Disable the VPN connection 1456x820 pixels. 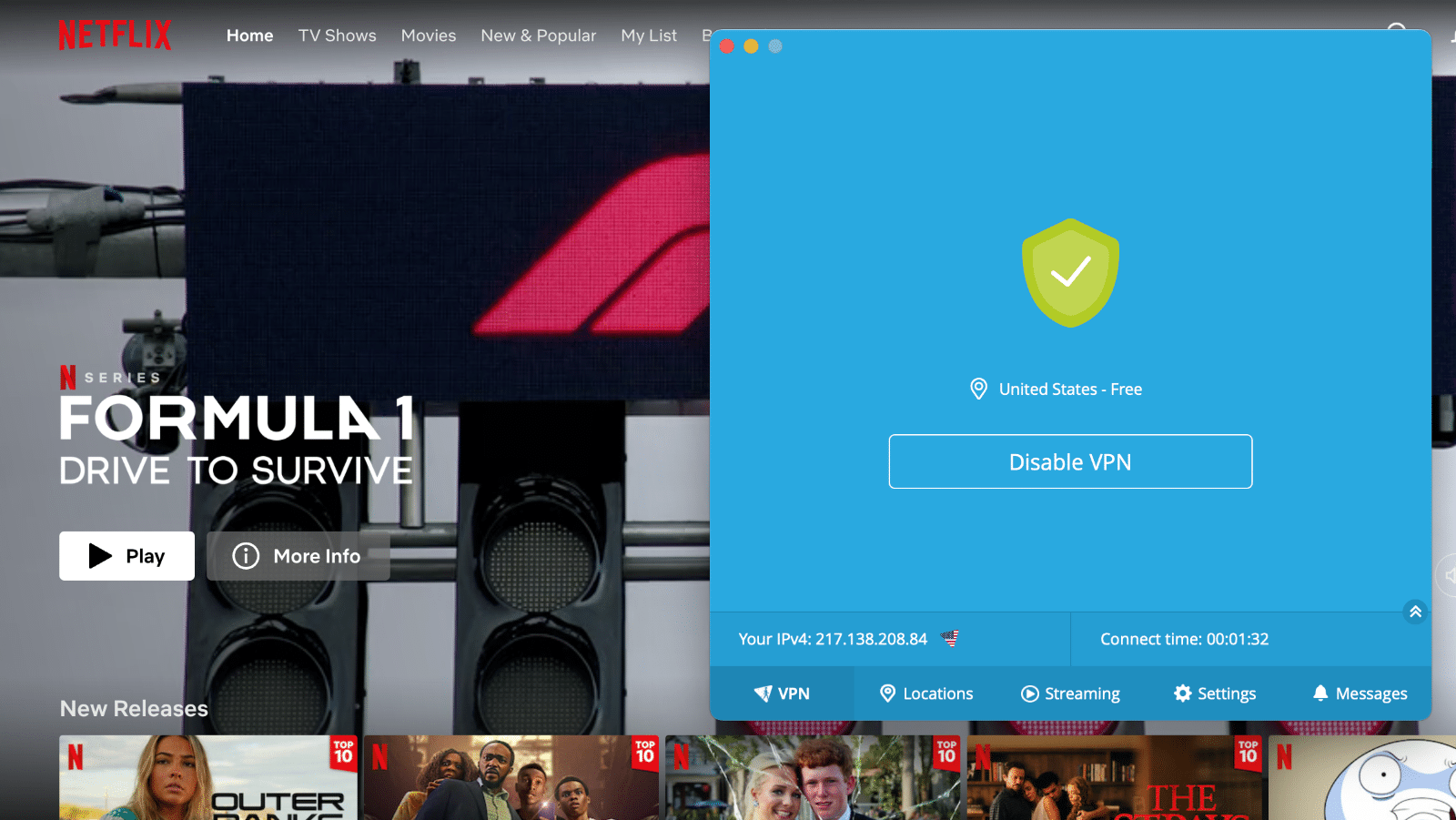[1070, 461]
